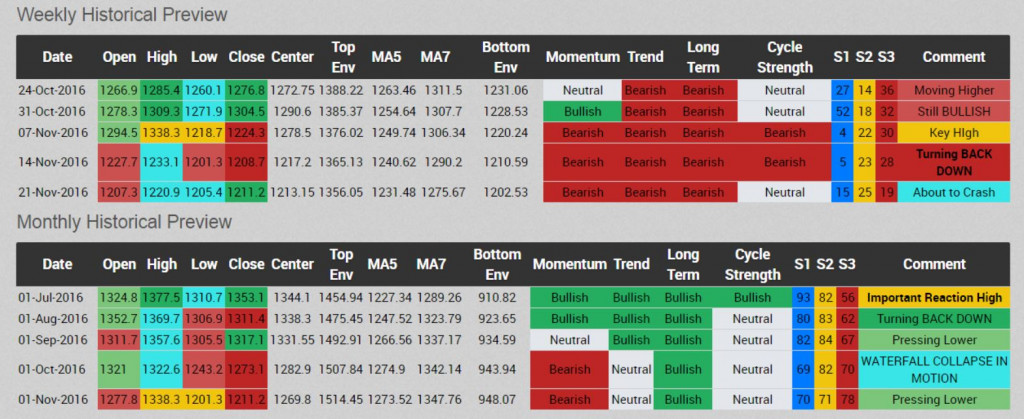Click the green Bullish momentum cell for 31-Oct-2016
The height and width of the screenshot is (419, 1024).
[582, 111]
